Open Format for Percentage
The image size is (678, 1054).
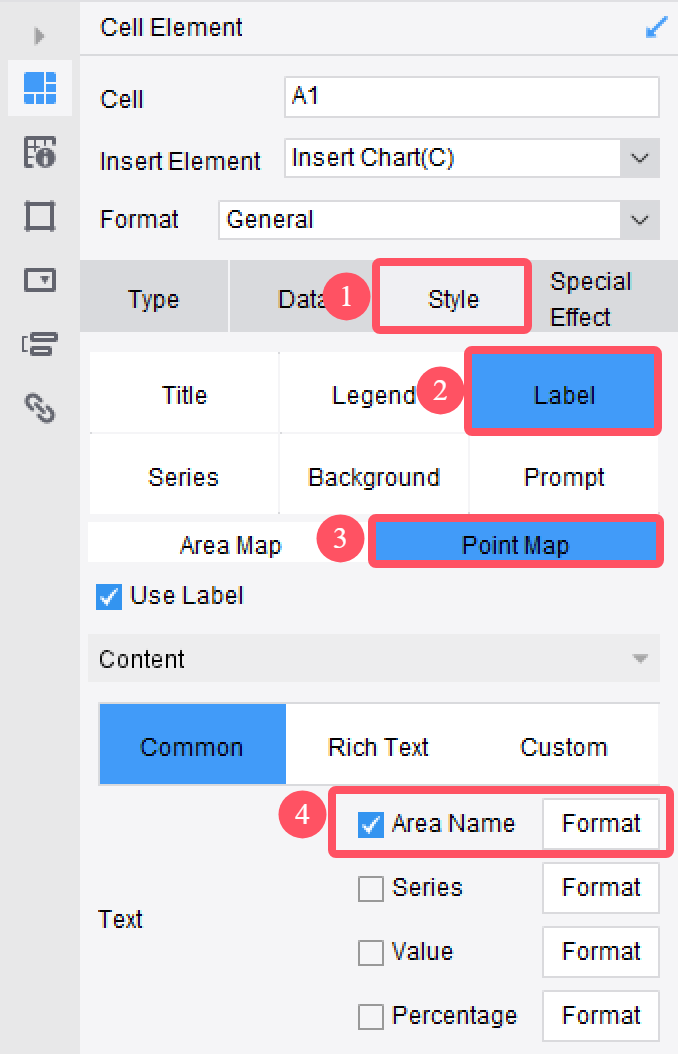(x=601, y=1015)
